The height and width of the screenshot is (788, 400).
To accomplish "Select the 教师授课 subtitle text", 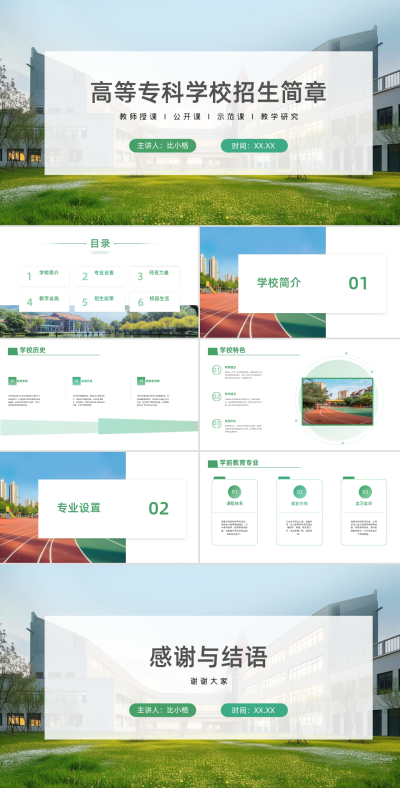I will [x=138, y=117].
